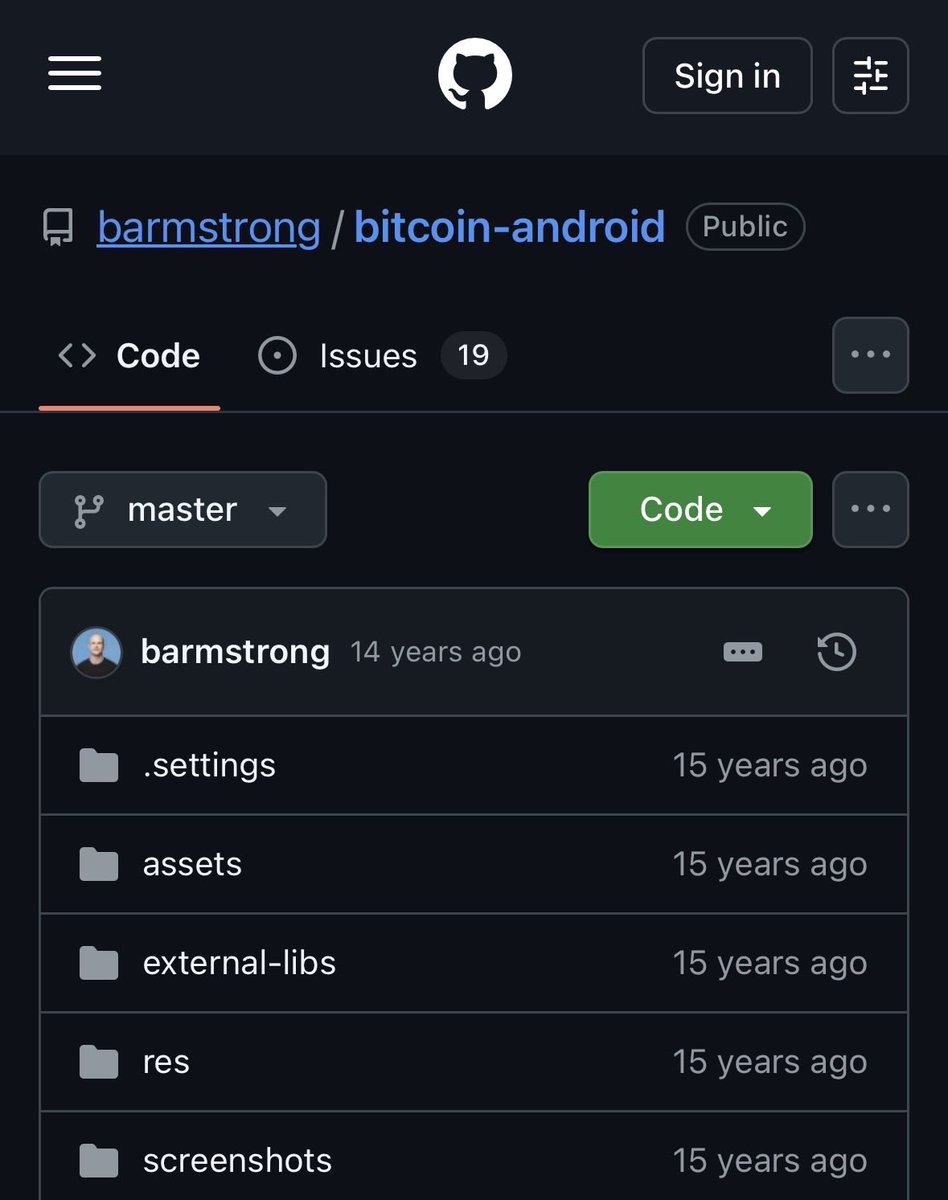Open the Issues tab circle icon

277,356
